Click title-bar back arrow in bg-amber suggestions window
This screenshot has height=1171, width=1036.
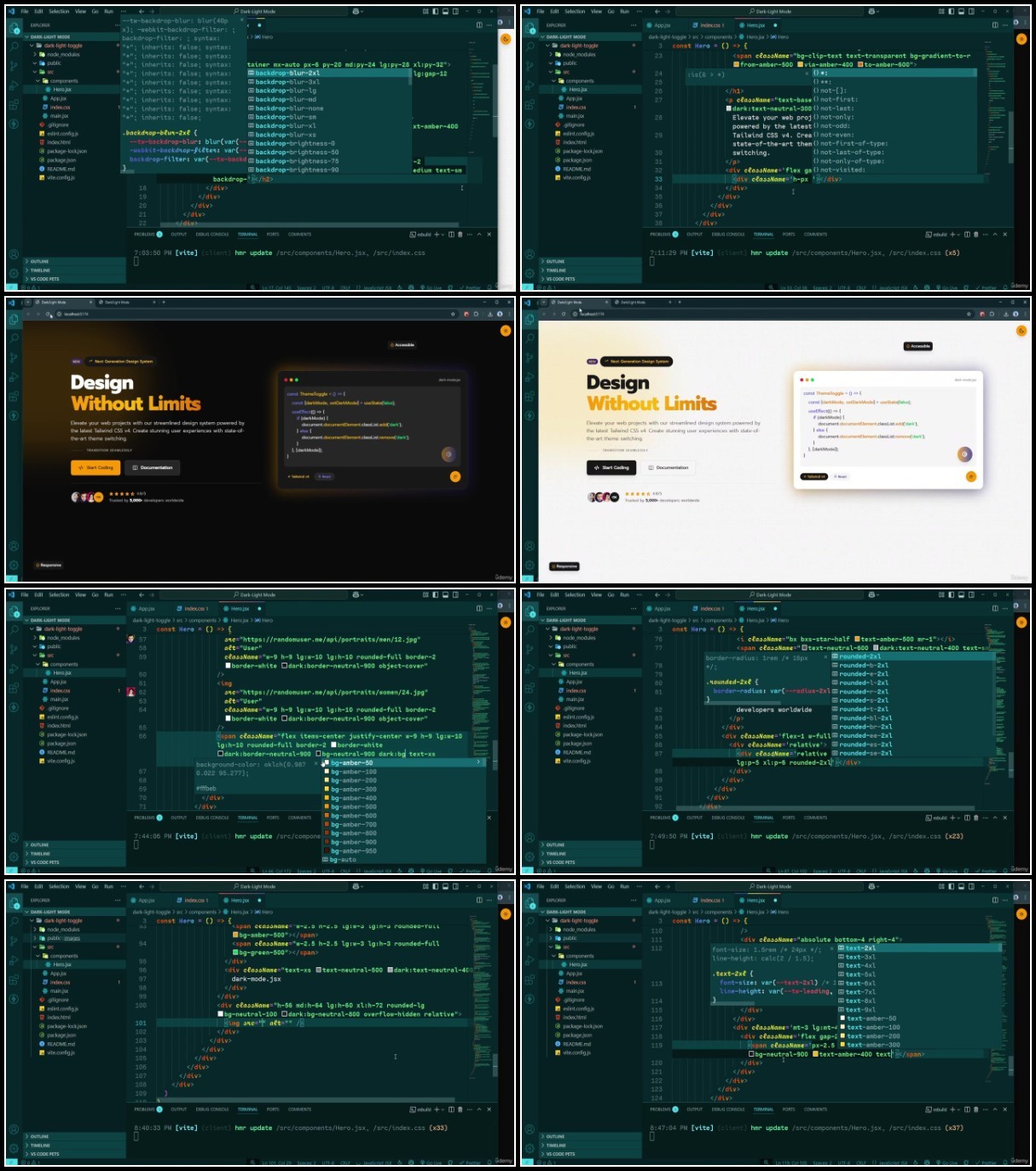click(x=141, y=594)
